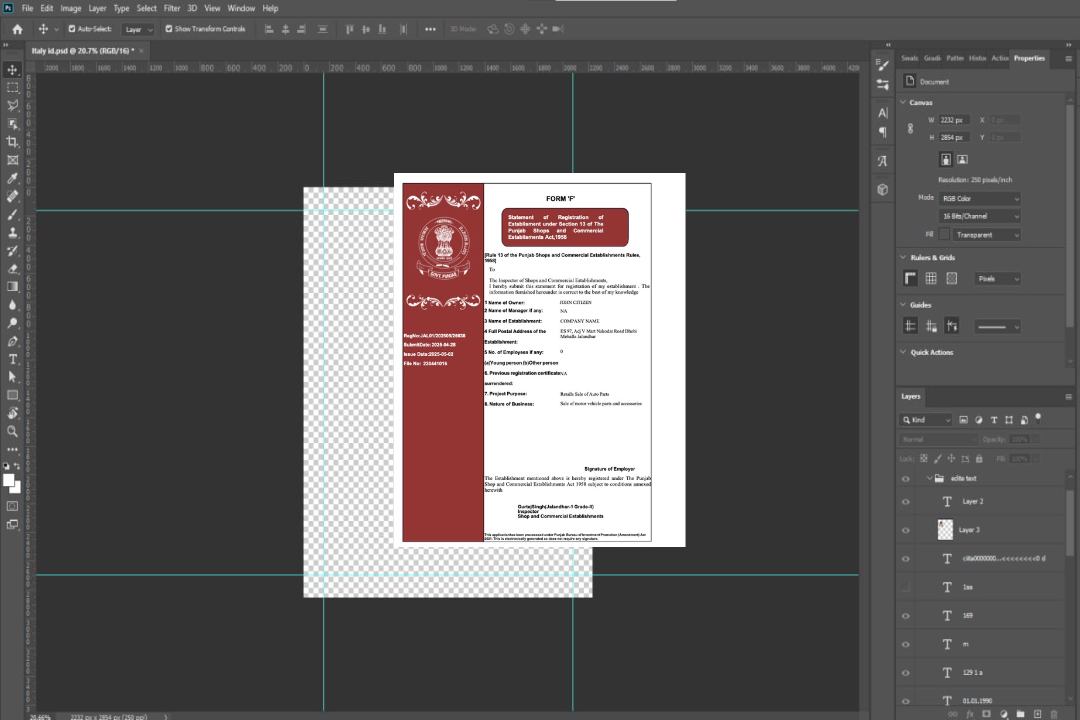This screenshot has height=720, width=1080.
Task: Switch to the Properties tab
Action: point(1029,59)
